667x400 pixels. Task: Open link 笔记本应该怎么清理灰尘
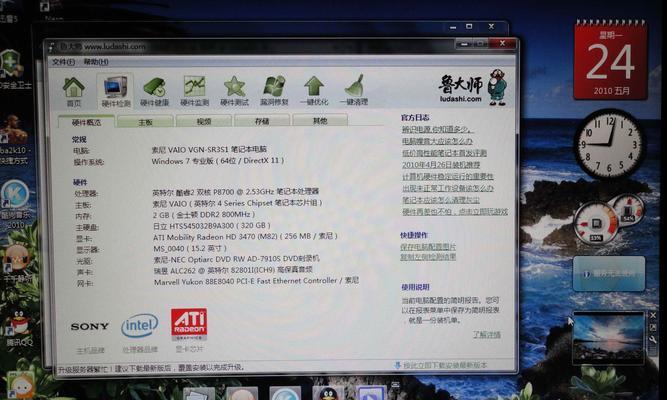tap(441, 200)
